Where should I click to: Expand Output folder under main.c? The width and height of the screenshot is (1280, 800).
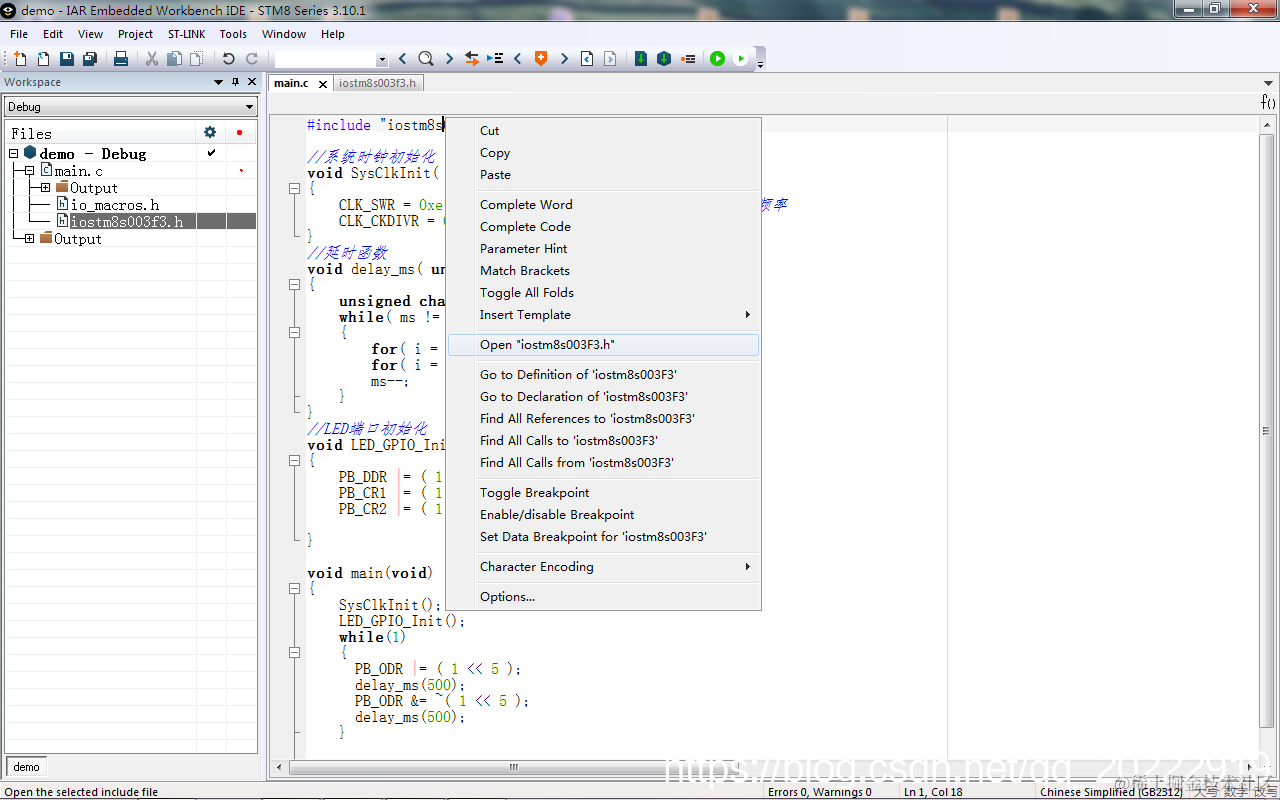coord(46,188)
